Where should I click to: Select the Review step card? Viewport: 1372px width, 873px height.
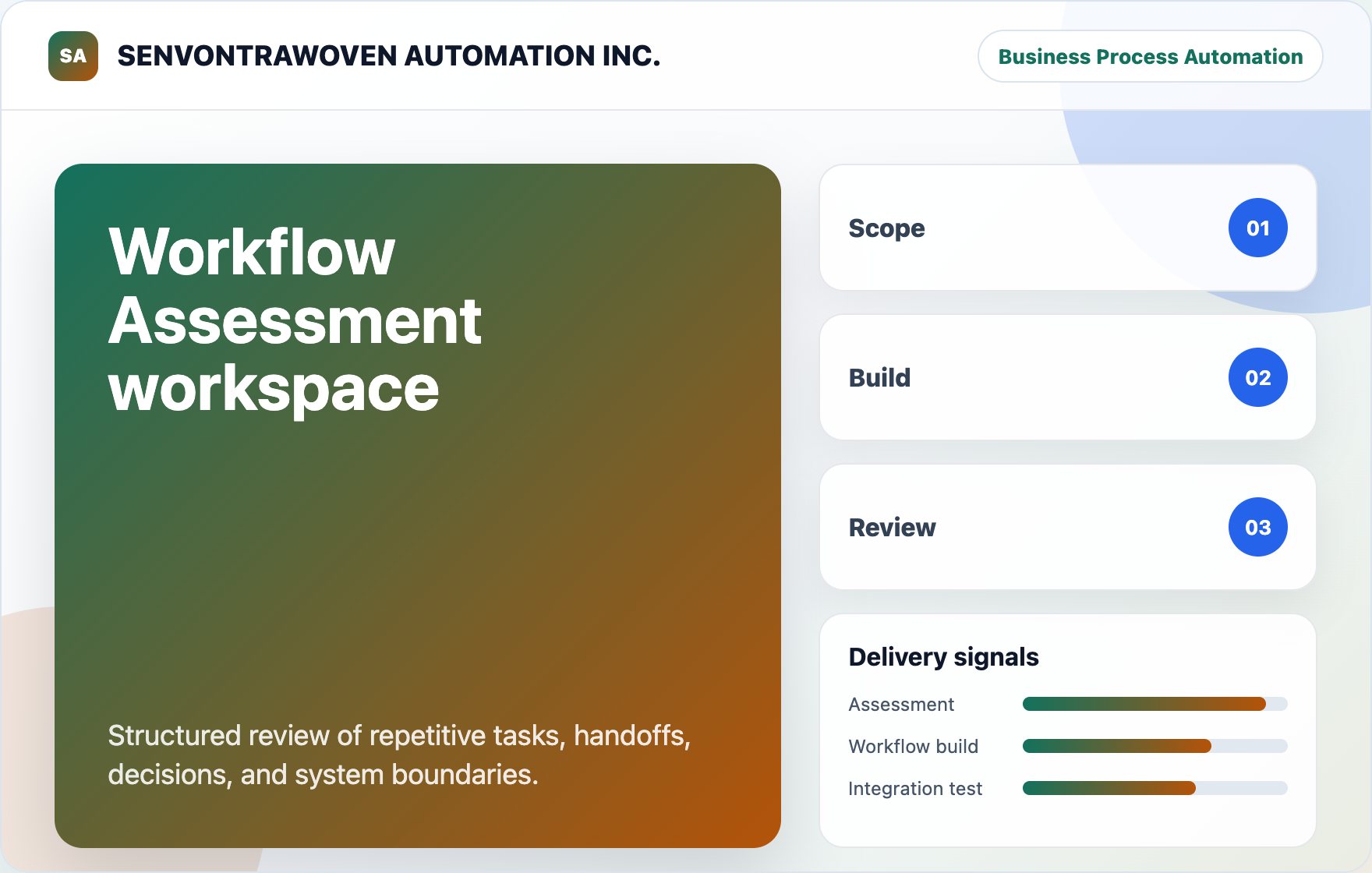point(1068,527)
